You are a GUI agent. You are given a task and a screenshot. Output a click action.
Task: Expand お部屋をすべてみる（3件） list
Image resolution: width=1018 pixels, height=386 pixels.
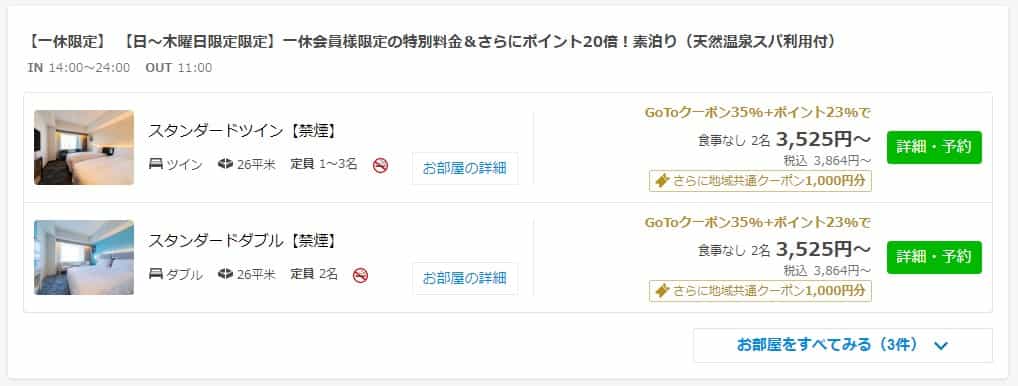tap(843, 345)
